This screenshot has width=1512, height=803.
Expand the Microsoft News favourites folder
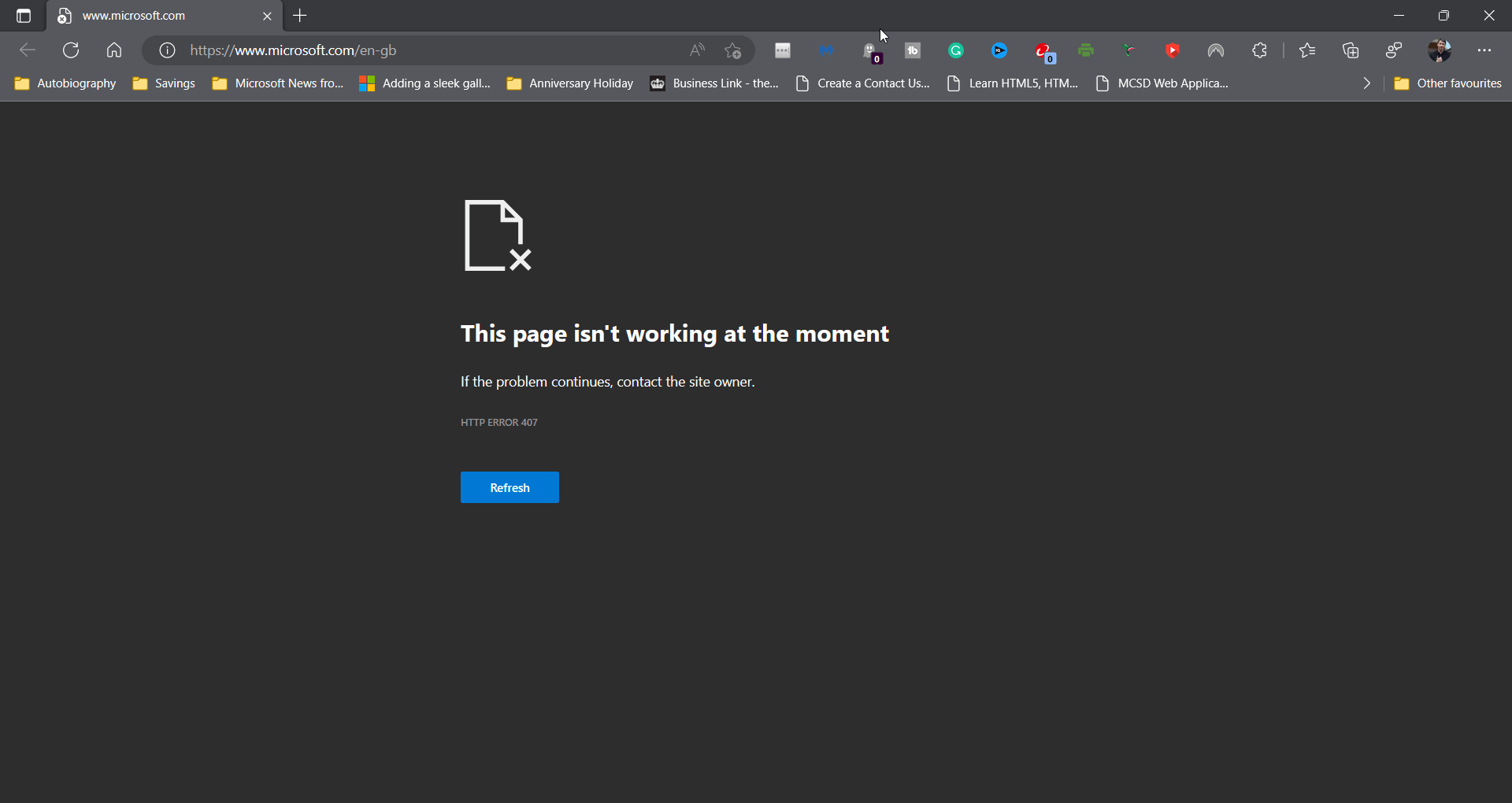tap(278, 83)
